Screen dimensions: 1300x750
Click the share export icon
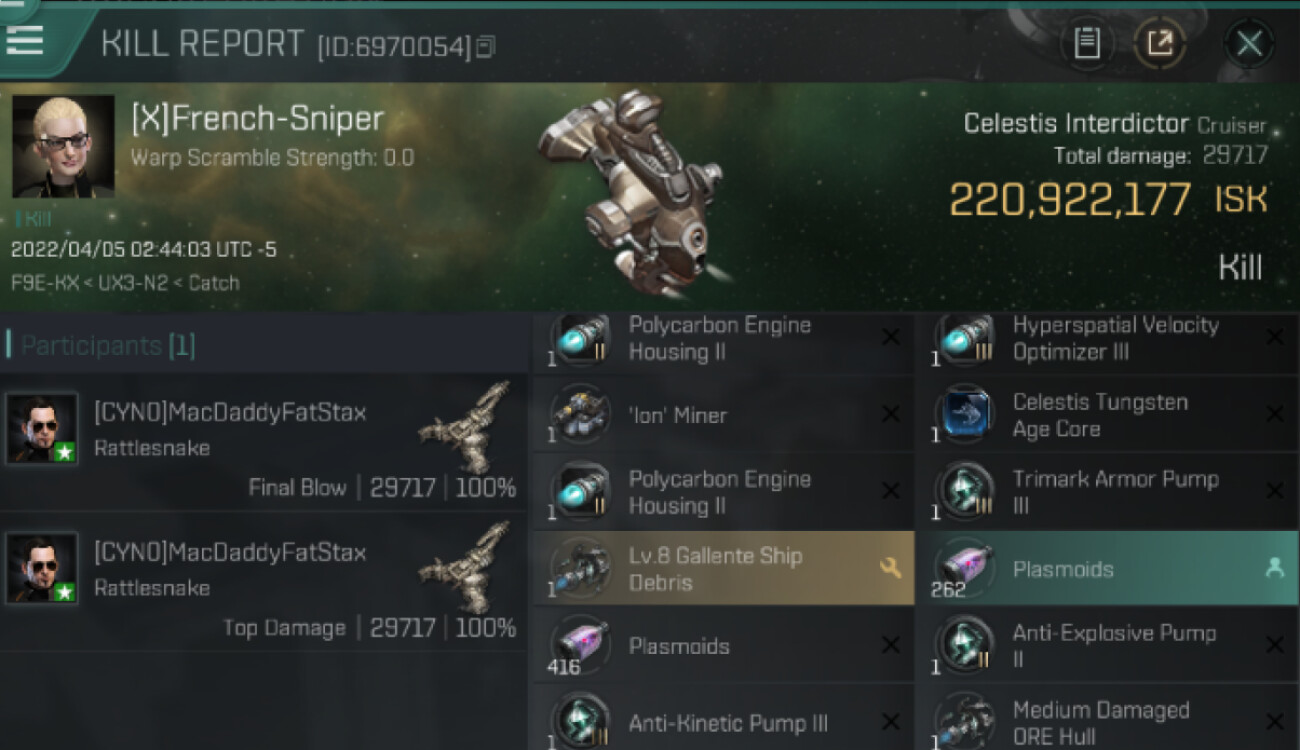[x=1159, y=43]
